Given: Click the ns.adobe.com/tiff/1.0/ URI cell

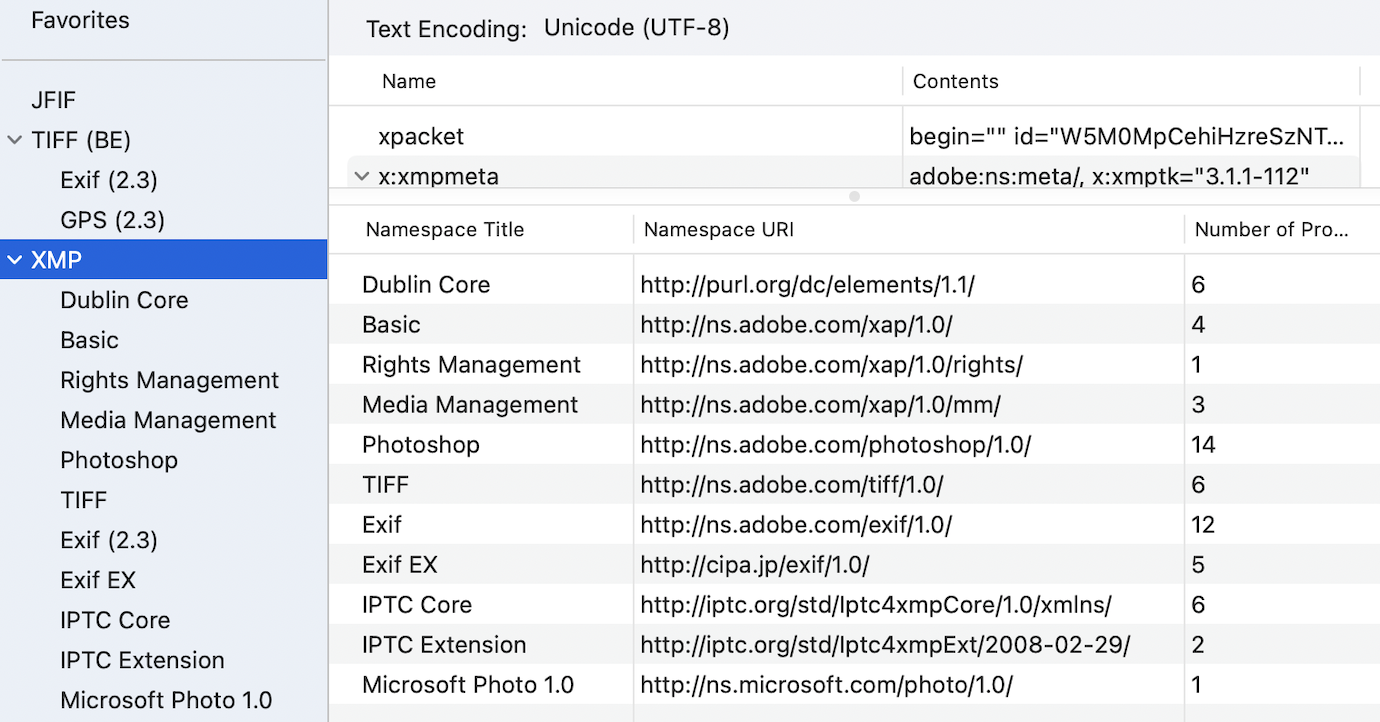Looking at the screenshot, I should (792, 484).
